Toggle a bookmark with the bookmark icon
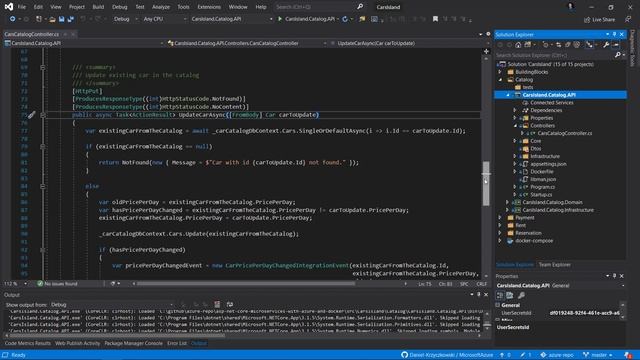Screen dimensions: 640x360 [x=436, y=19]
